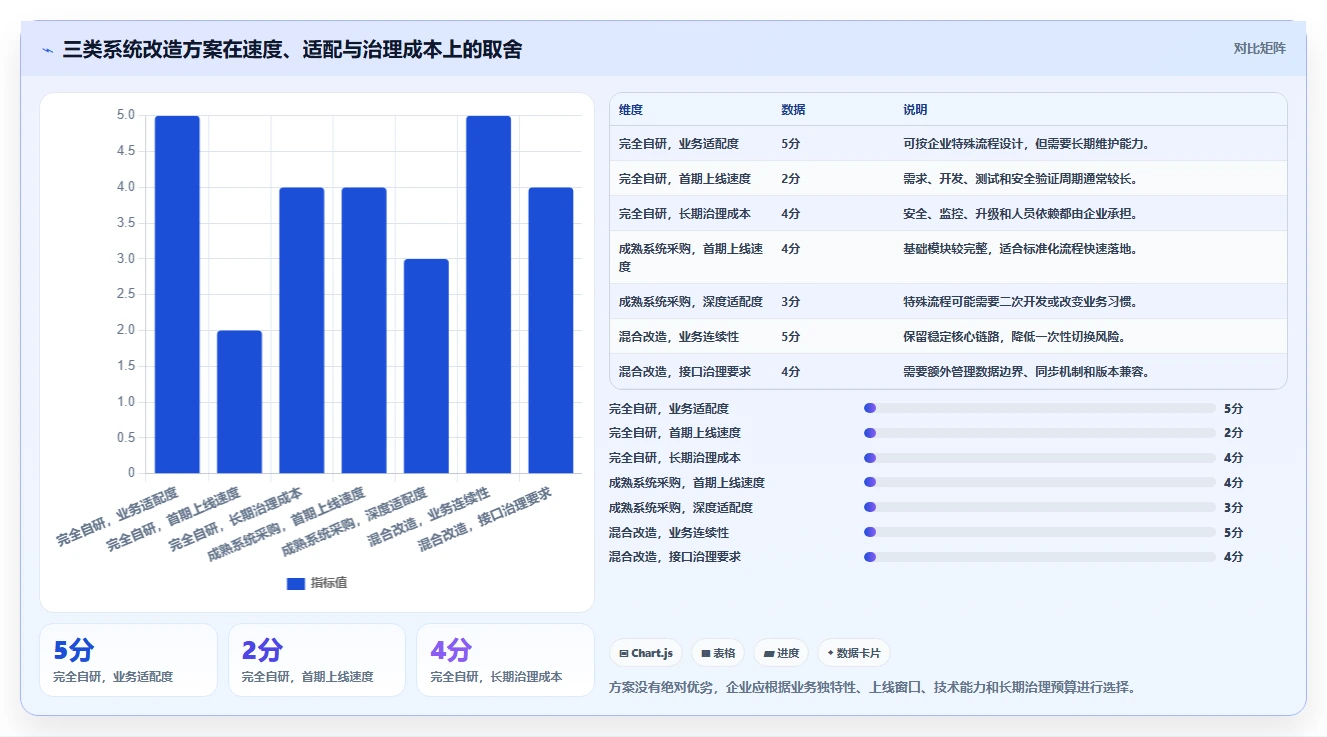Screen dimensions: 1327x737
Task: Click the chart bar for 完全自研，首期上线速度
Action: click(240, 402)
